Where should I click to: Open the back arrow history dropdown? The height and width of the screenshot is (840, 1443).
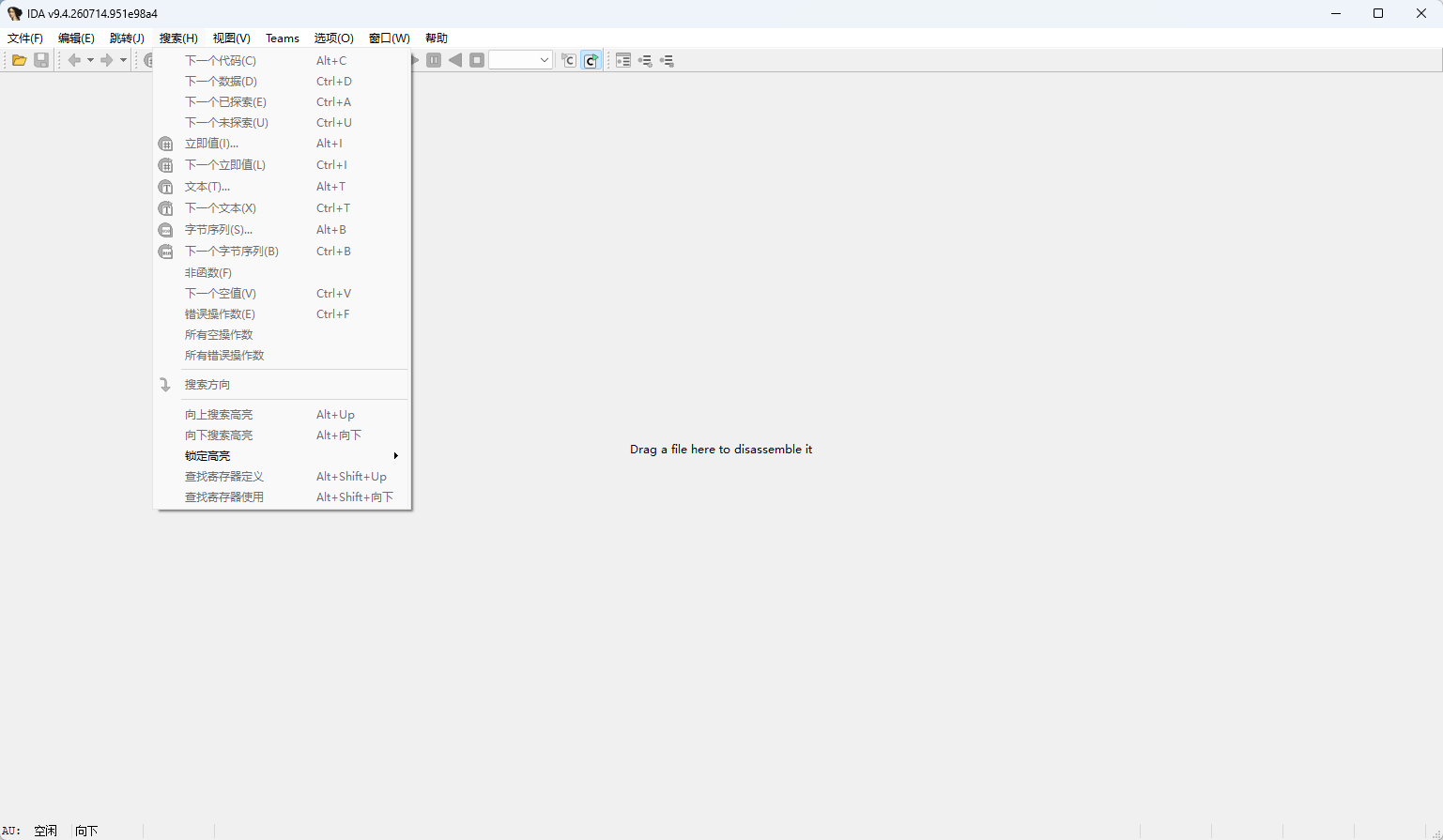(90, 60)
